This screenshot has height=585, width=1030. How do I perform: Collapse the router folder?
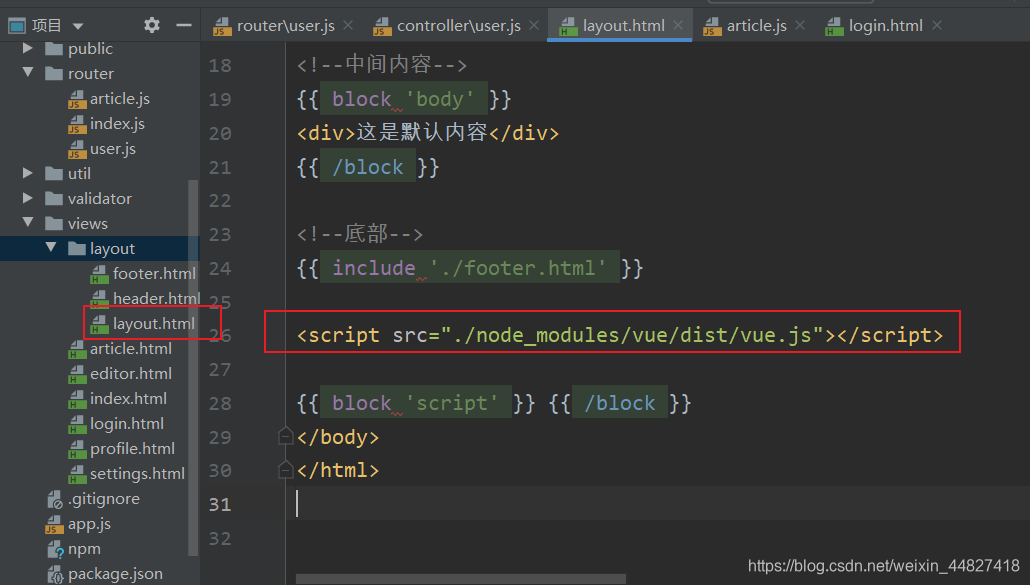(28, 72)
